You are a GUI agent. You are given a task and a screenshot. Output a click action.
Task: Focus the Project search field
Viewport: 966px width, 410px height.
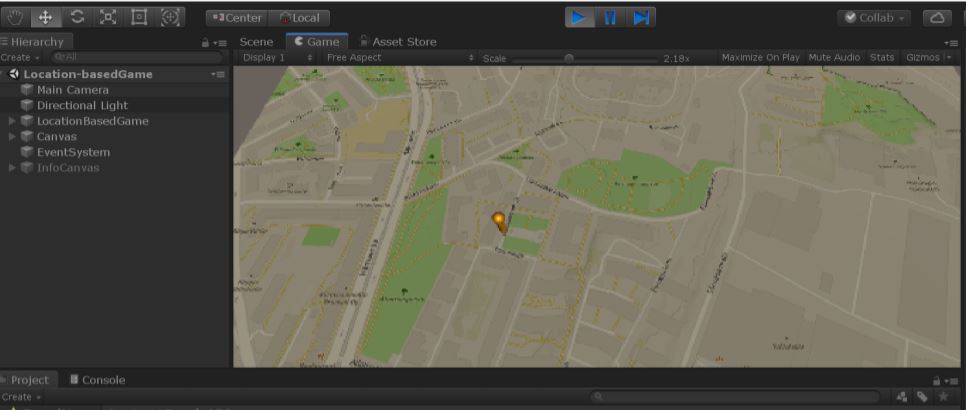735,397
